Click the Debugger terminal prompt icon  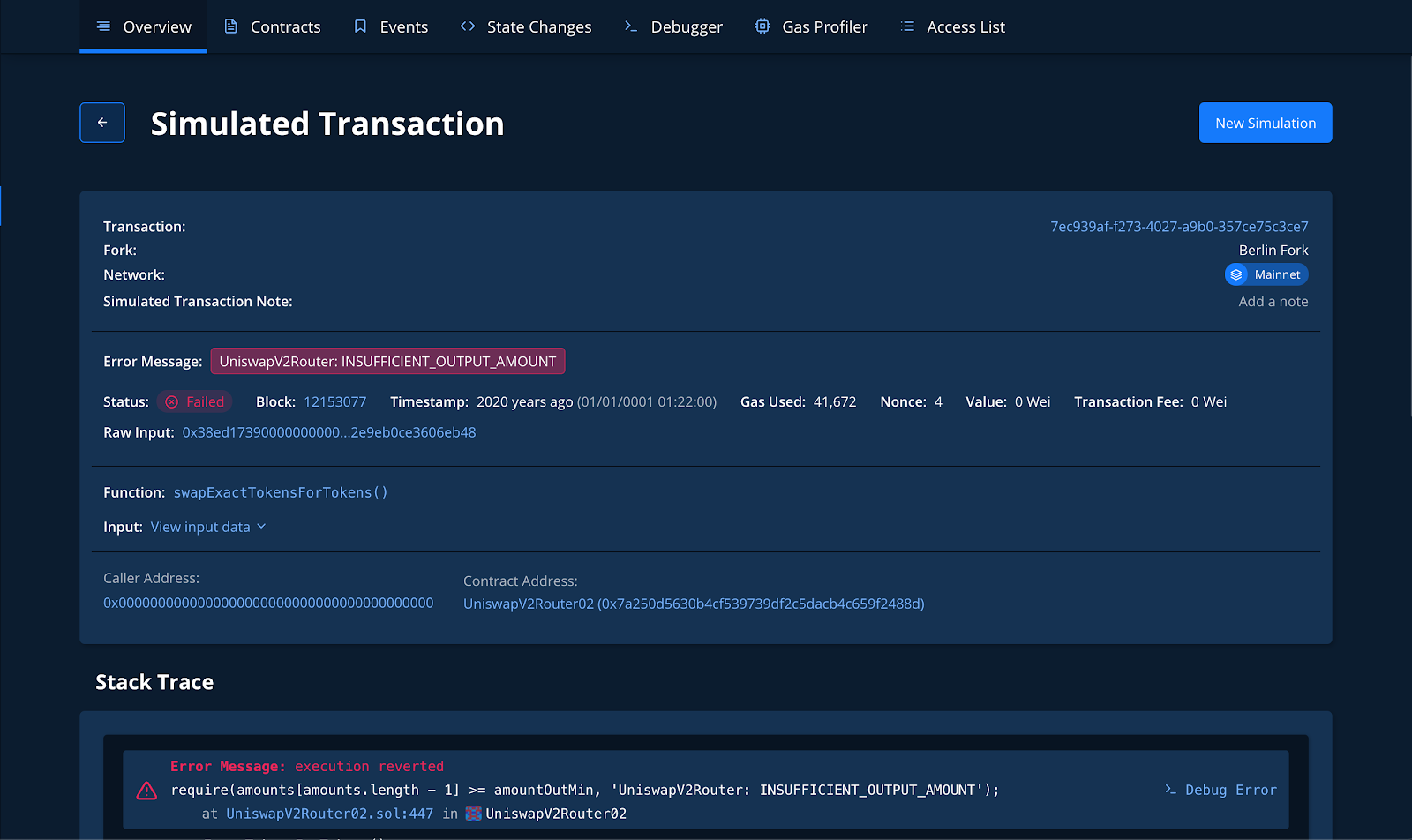click(x=630, y=26)
